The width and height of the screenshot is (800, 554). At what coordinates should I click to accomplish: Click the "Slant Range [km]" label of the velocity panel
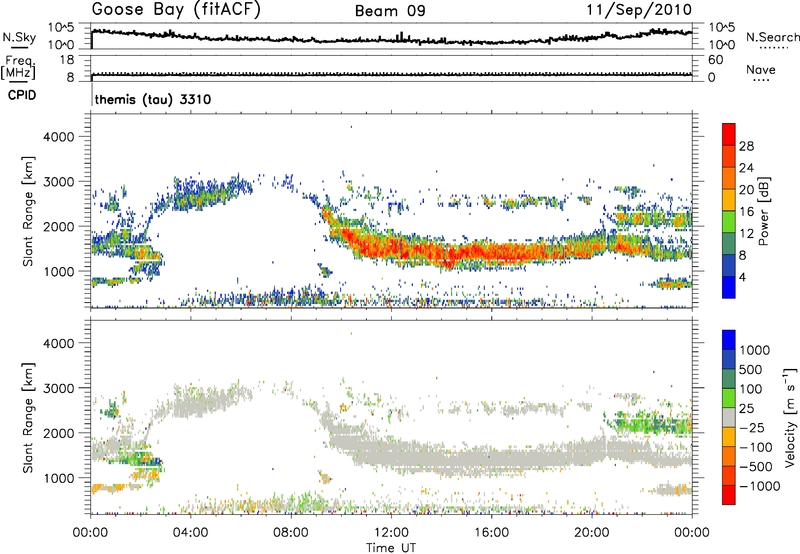[28, 417]
